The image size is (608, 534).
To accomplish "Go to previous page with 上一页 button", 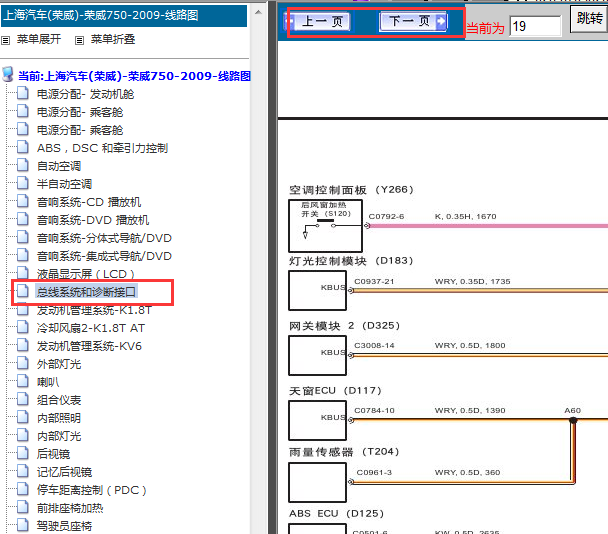I will 318,21.
